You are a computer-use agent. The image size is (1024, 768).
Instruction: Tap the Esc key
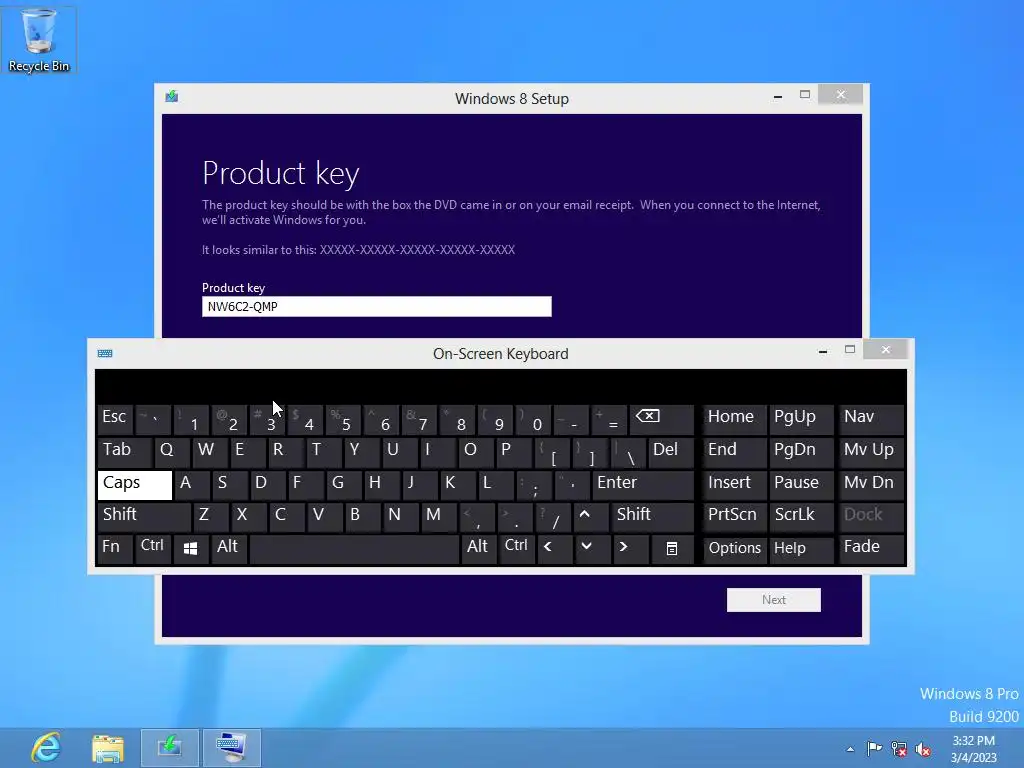(x=115, y=419)
